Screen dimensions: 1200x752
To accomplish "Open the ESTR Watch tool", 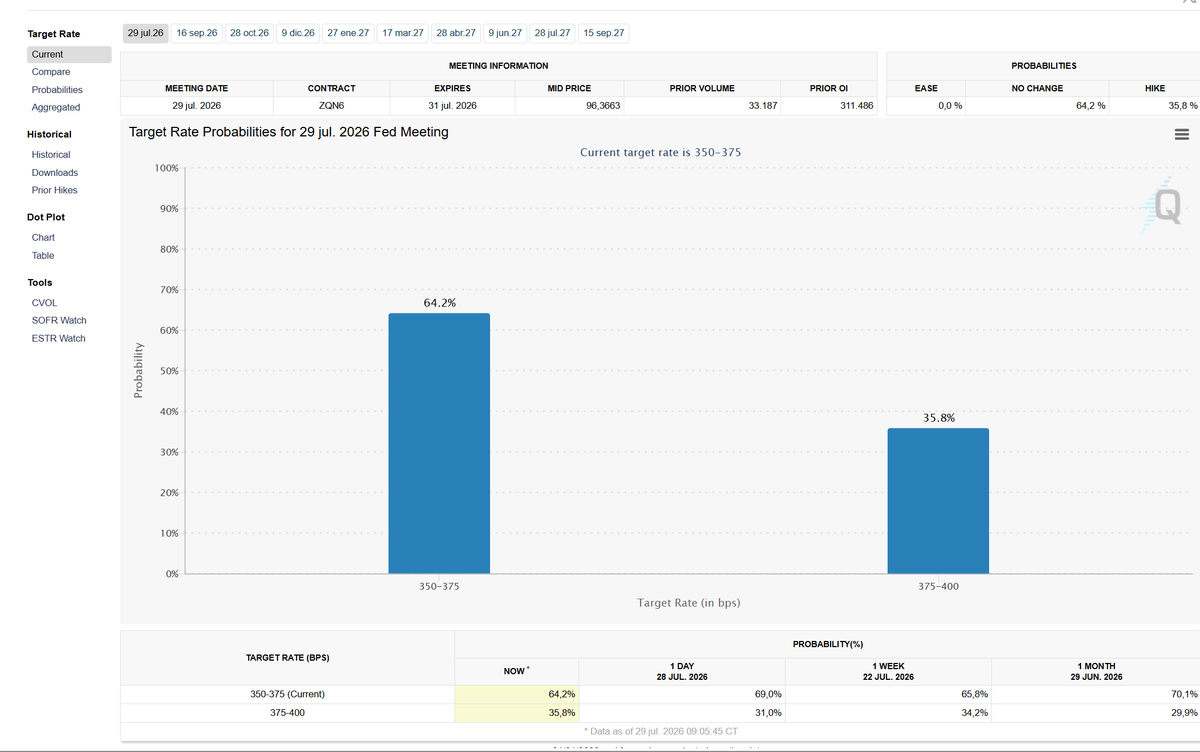I will [59, 338].
